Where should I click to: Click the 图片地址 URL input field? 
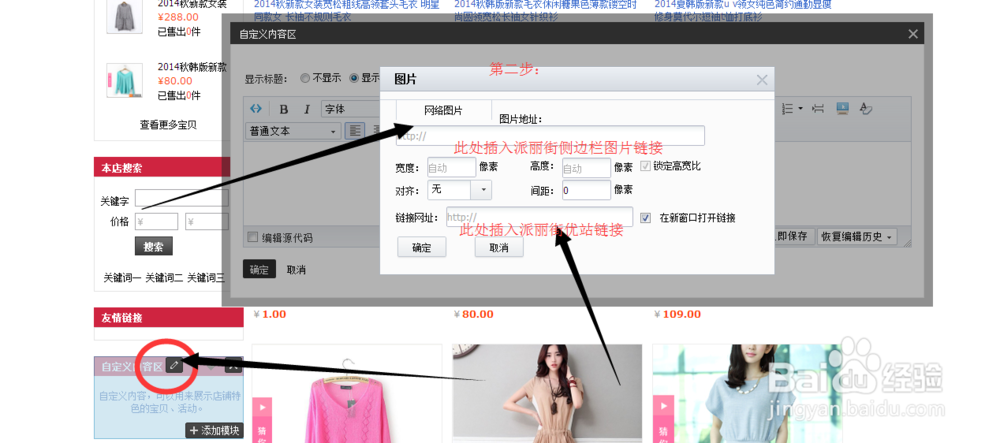coord(550,136)
